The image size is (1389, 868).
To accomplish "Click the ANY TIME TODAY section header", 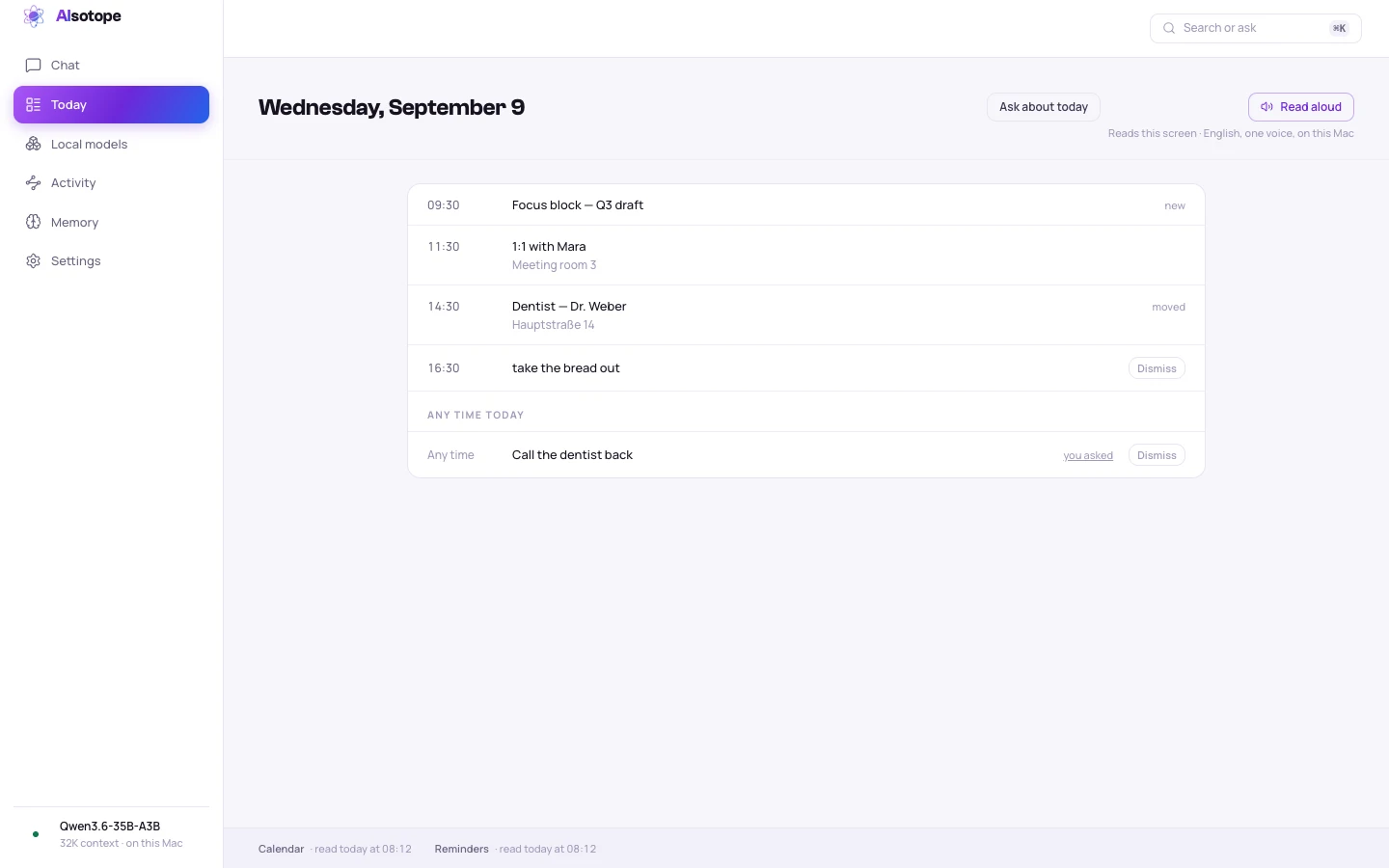I will (x=476, y=416).
